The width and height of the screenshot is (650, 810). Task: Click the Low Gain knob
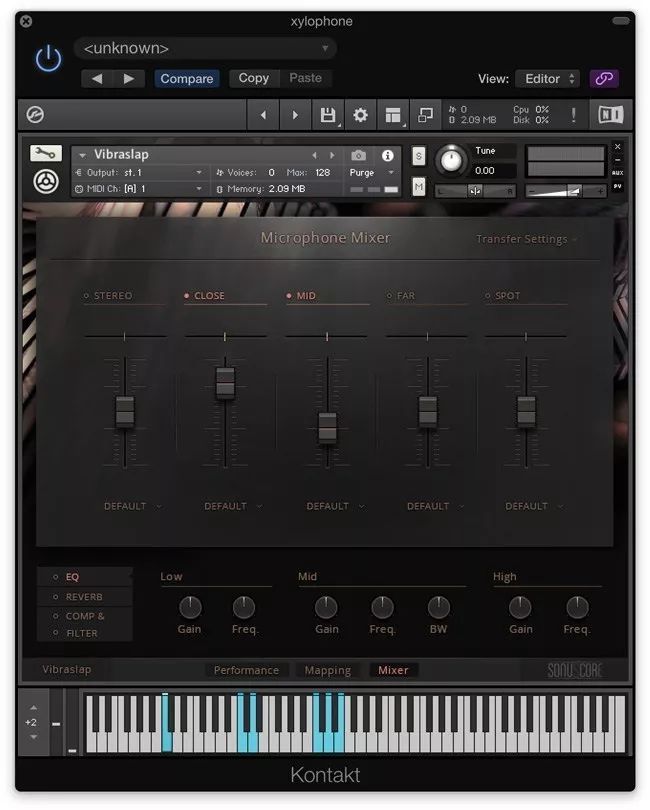[190, 608]
